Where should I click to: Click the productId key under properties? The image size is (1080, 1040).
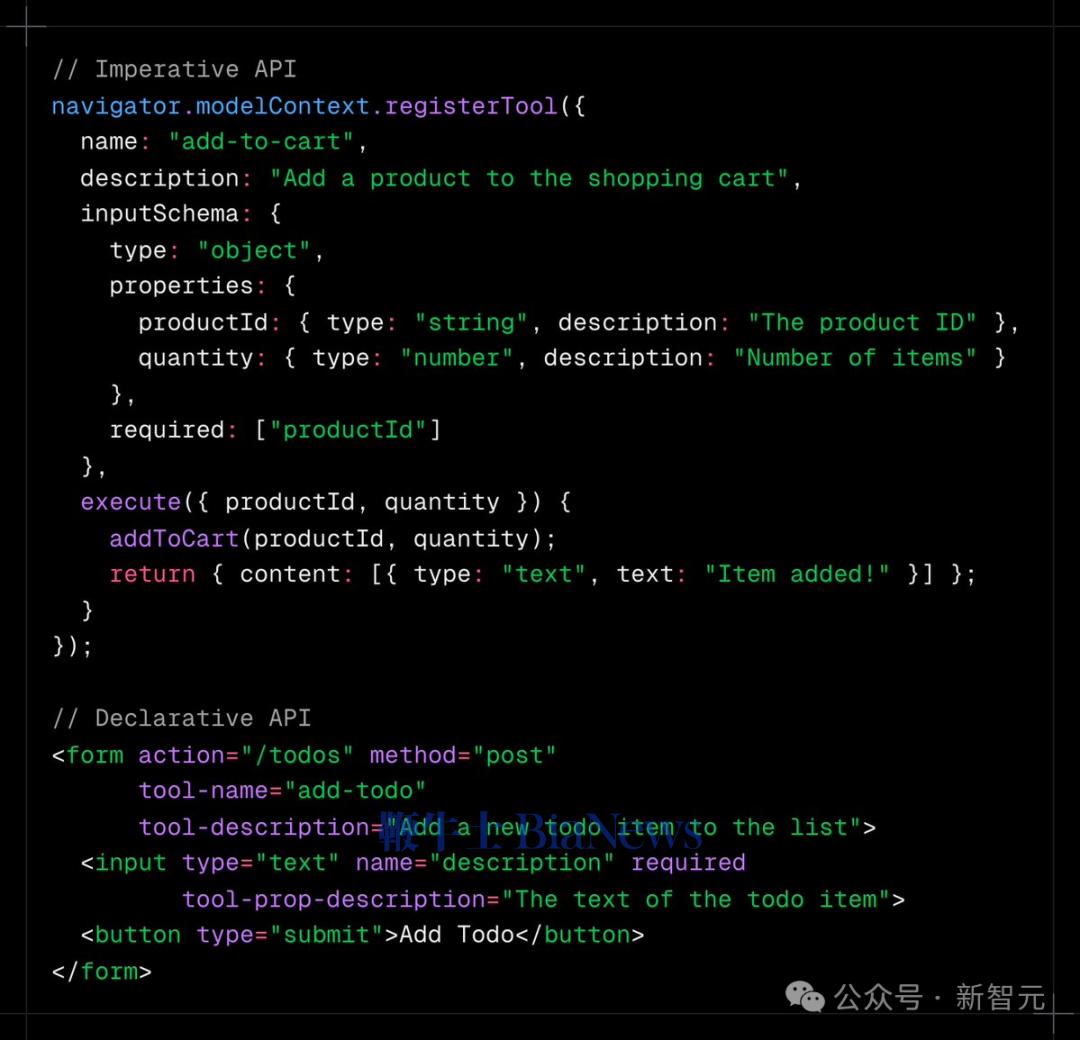point(203,322)
